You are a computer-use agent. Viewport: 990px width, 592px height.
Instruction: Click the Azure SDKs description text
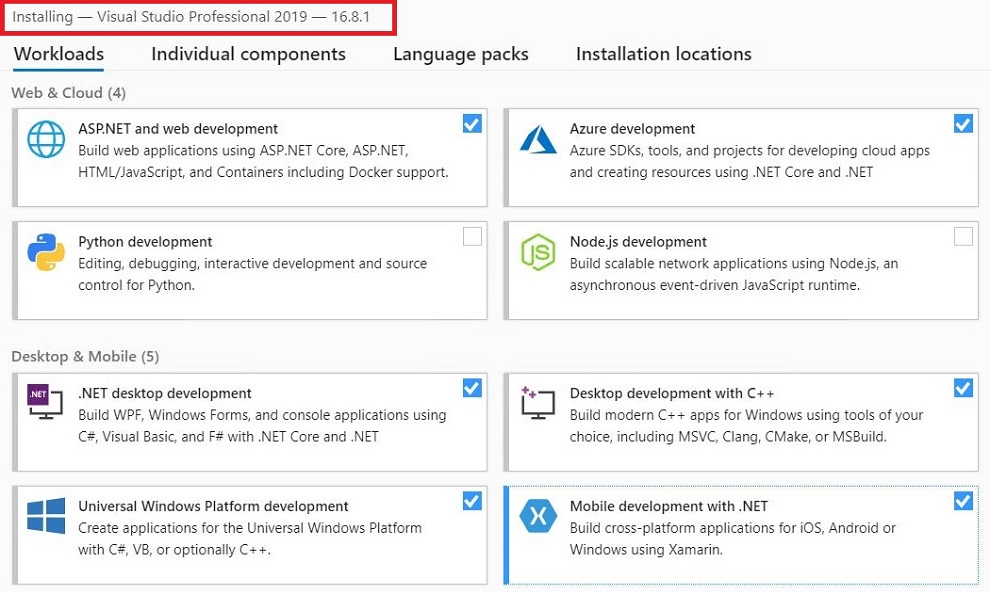749,162
